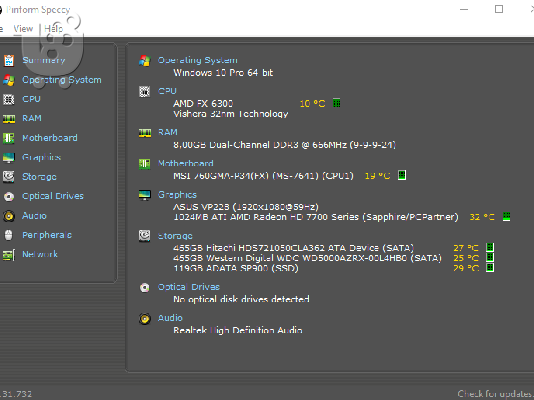Image resolution: width=534 pixels, height=400 pixels.
Task: Switch to the RAM sidebar section
Action: pyautogui.click(x=32, y=118)
